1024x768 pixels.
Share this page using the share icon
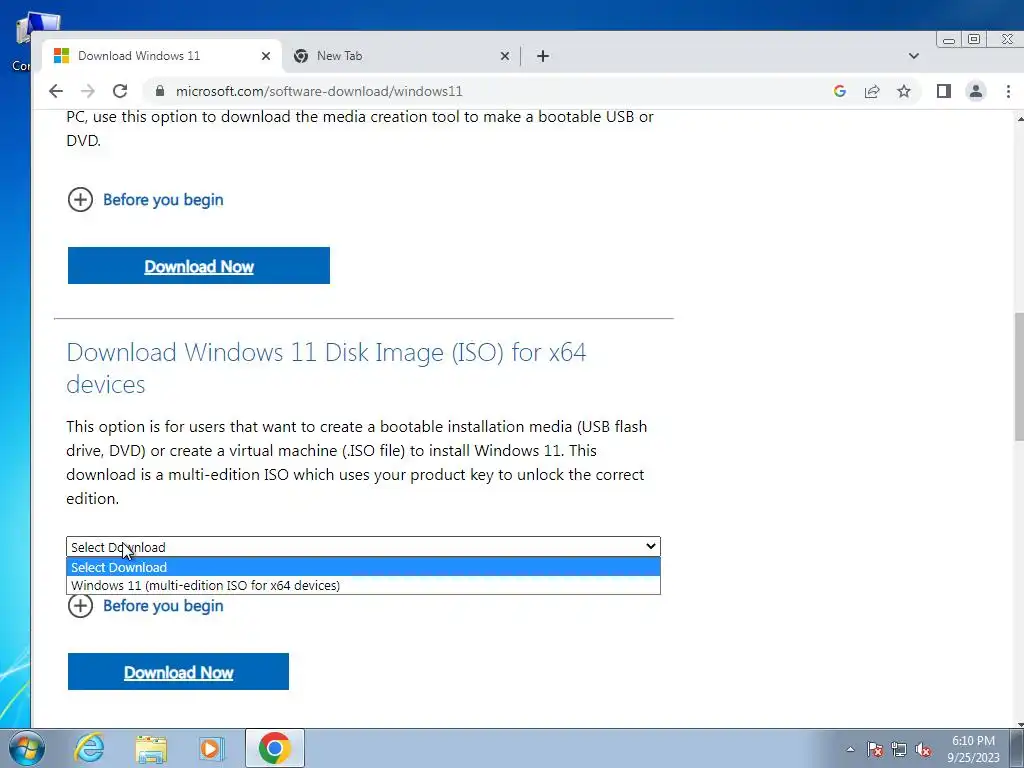[x=872, y=91]
